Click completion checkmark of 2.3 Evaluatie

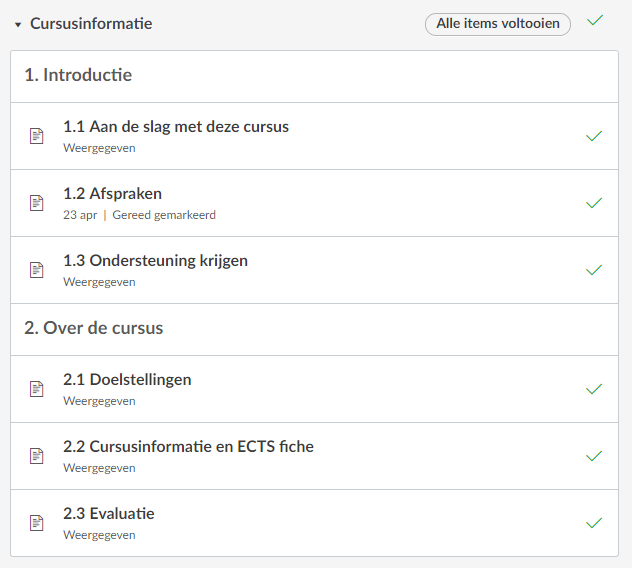[x=594, y=523]
